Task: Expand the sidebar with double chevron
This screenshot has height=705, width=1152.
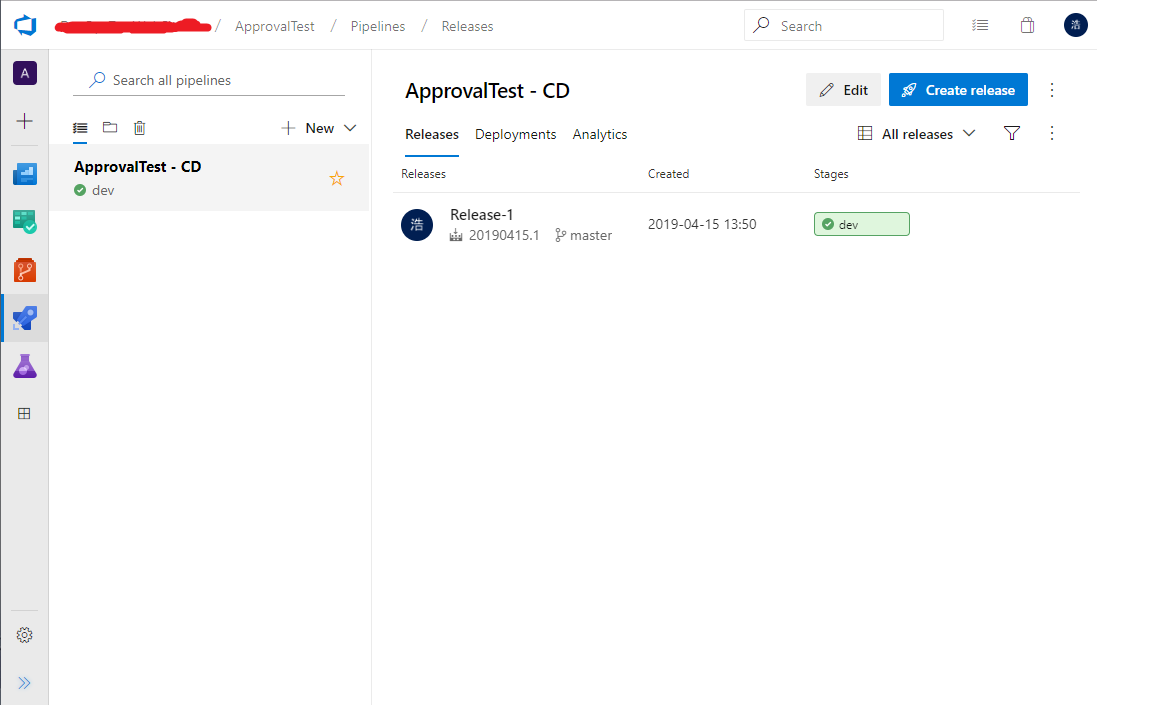Action: pyautogui.click(x=24, y=683)
